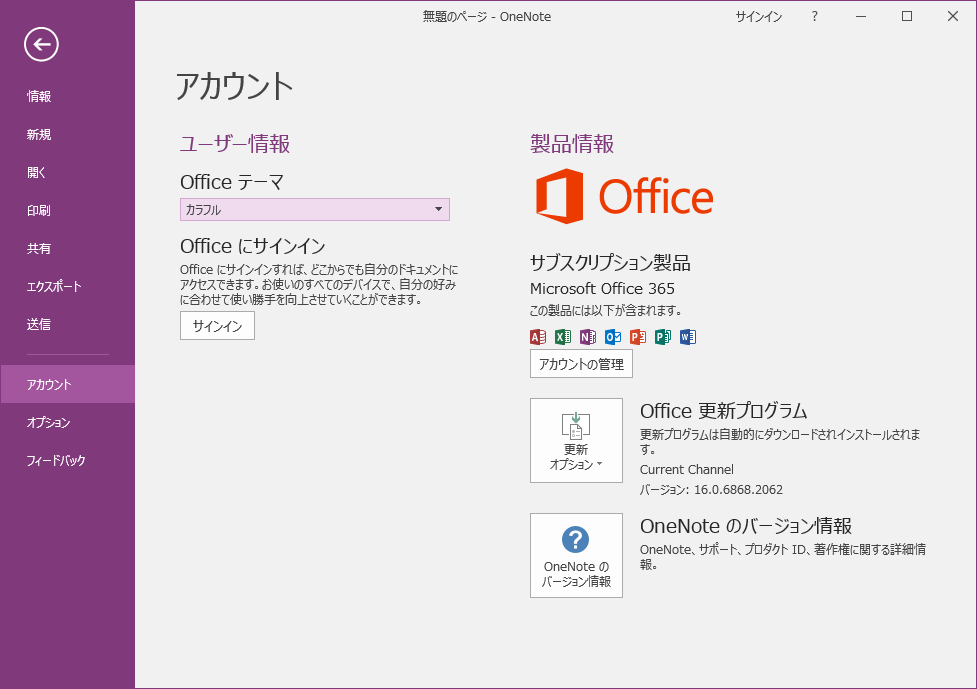The height and width of the screenshot is (689, 977).
Task: Maximize the OneNote window
Action: point(907,16)
